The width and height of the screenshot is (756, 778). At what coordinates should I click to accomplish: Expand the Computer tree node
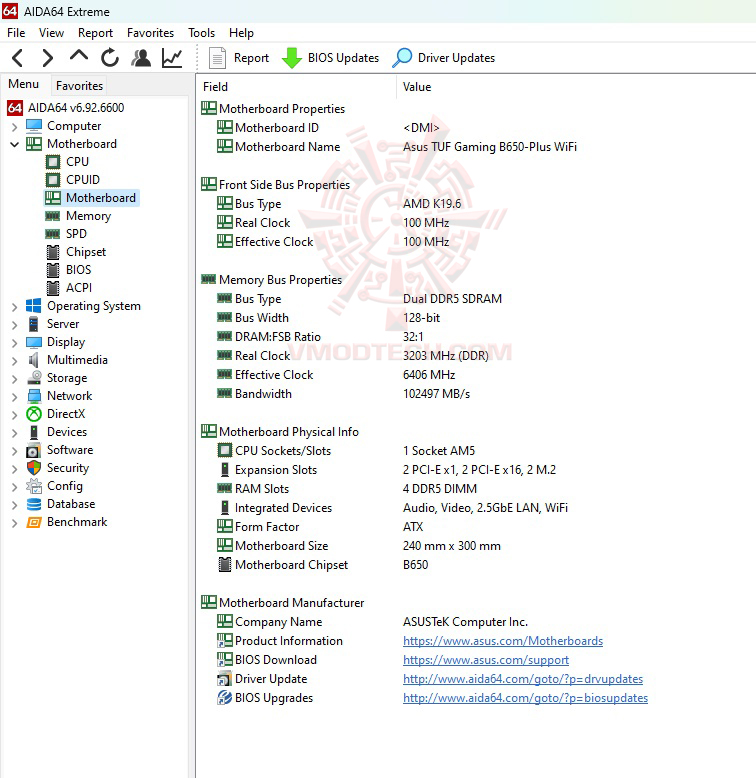point(14,127)
